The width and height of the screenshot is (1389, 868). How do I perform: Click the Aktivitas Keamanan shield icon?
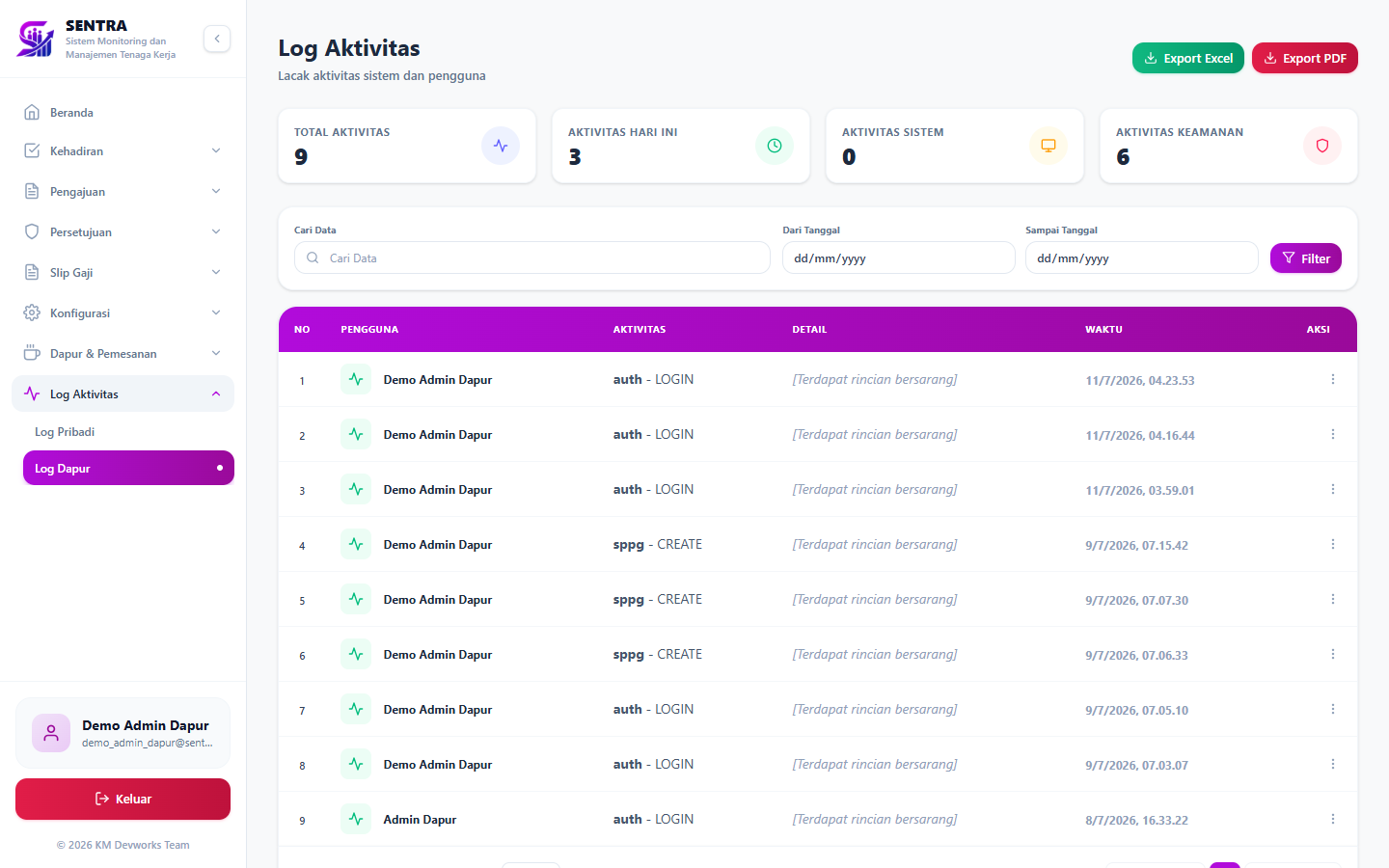point(1322,146)
